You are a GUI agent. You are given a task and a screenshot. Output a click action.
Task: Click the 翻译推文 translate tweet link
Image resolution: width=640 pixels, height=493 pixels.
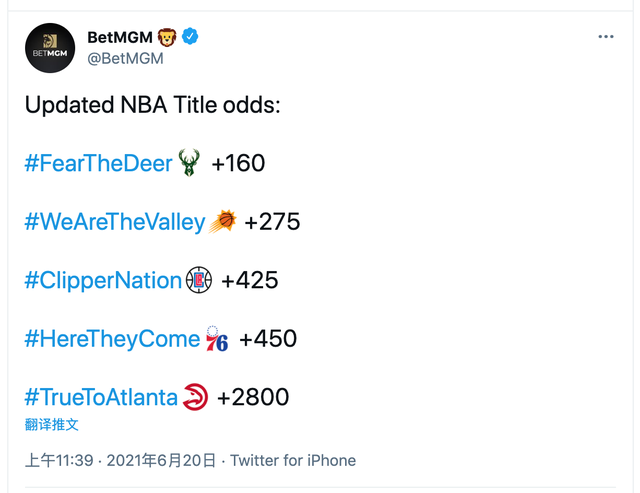point(52,425)
